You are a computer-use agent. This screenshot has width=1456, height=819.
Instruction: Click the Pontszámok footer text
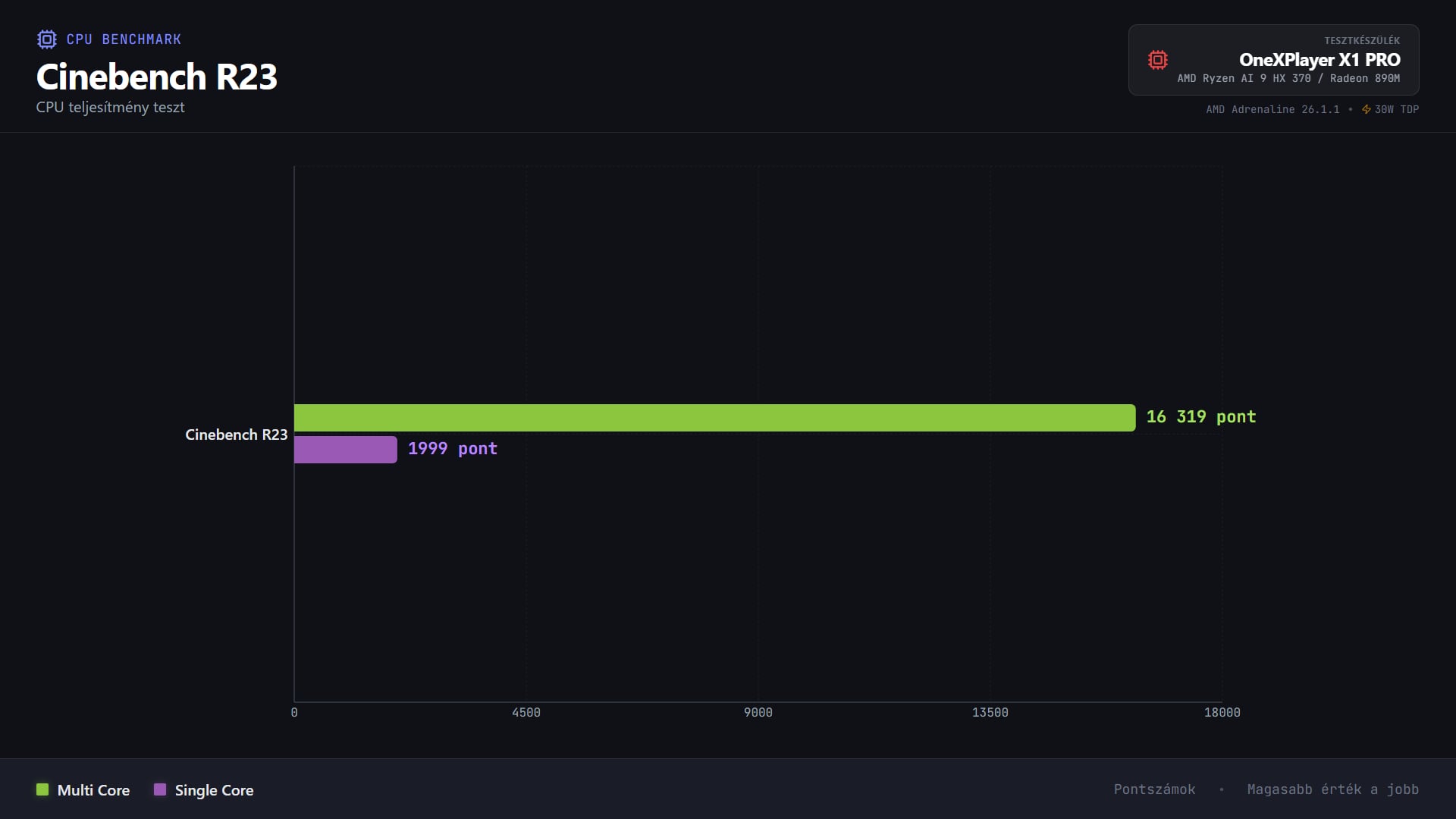click(x=1154, y=789)
